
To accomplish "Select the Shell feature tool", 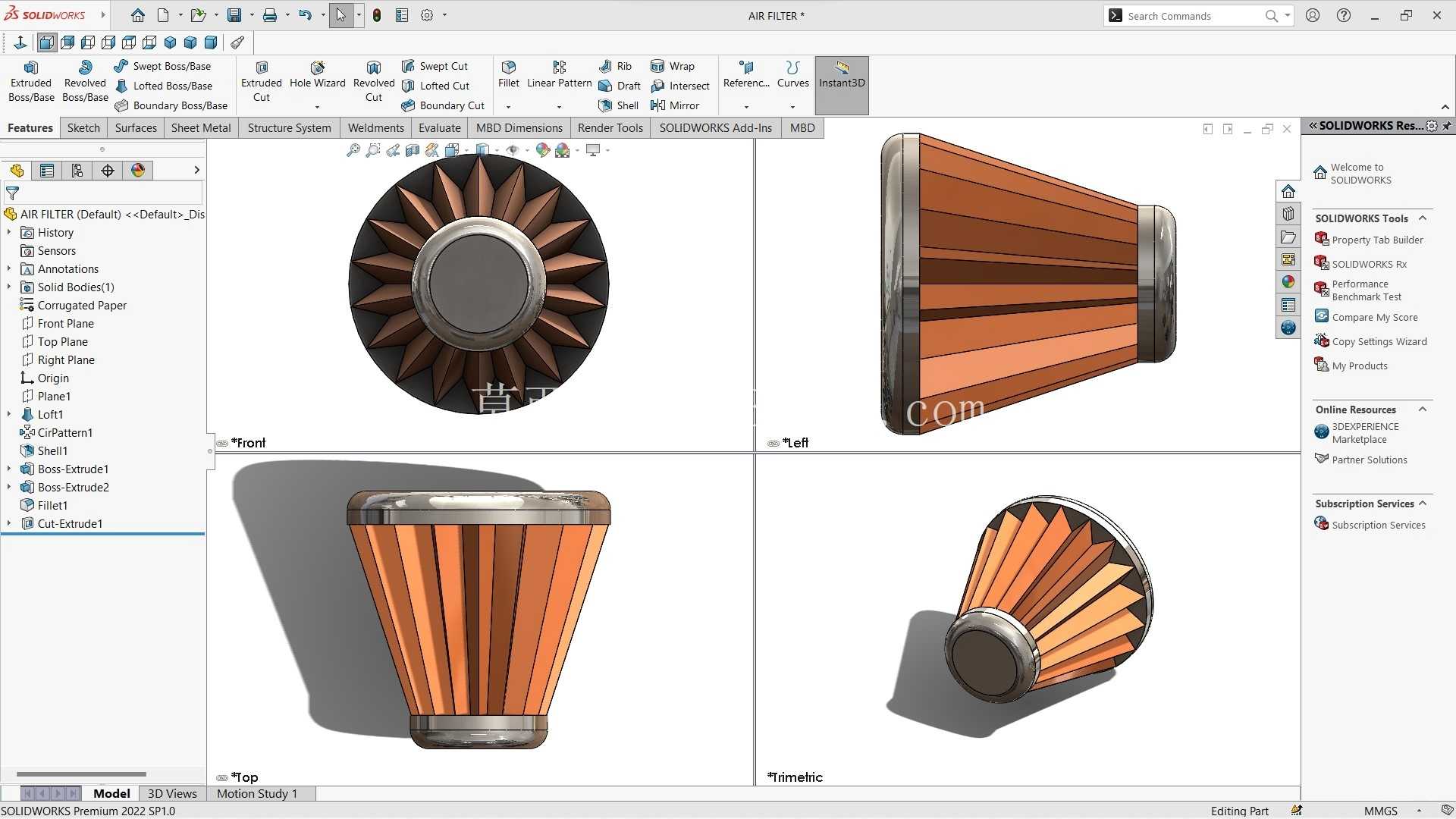I will tap(619, 105).
